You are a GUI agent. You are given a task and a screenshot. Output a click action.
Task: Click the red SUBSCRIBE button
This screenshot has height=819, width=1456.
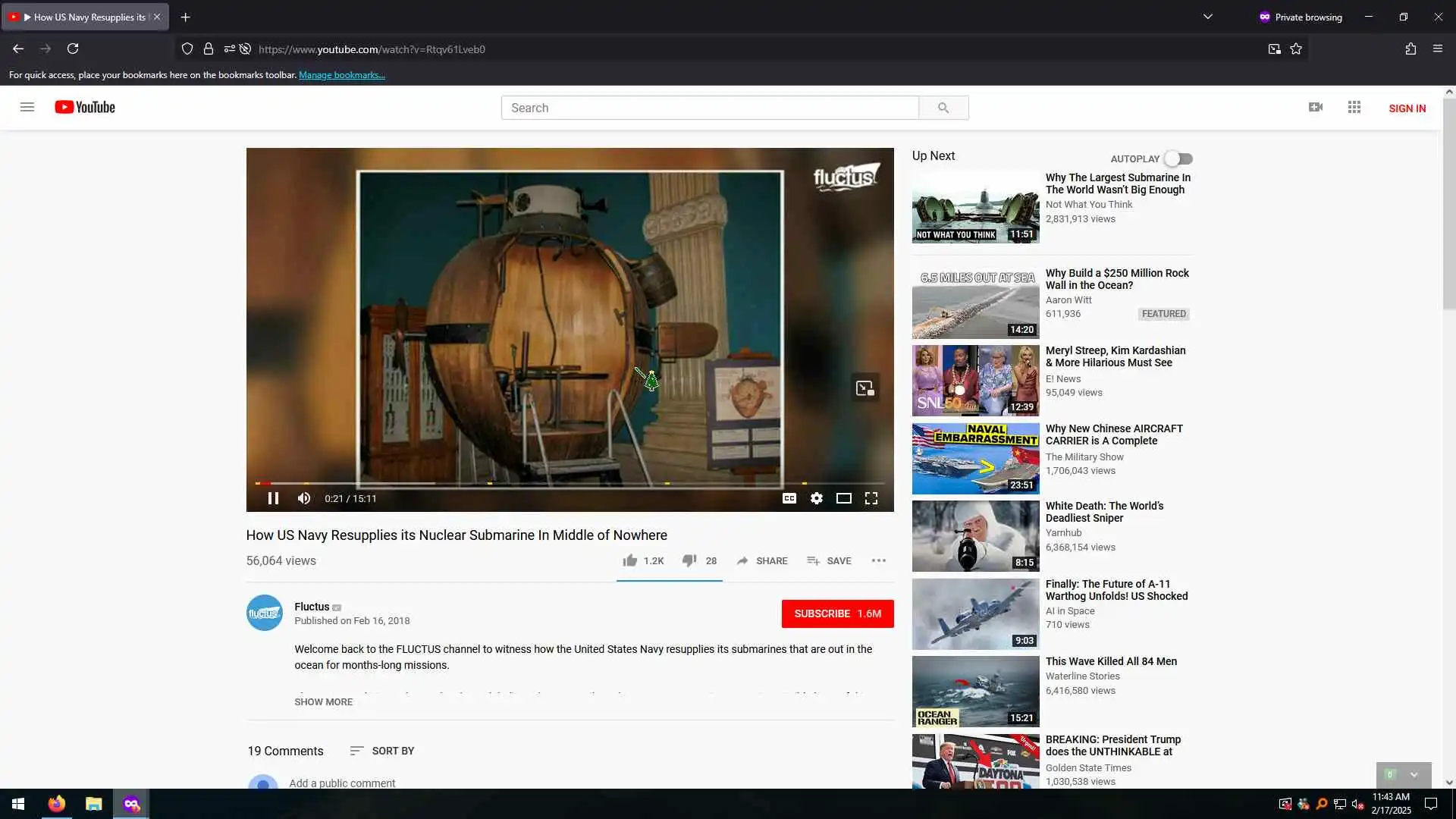(x=837, y=613)
